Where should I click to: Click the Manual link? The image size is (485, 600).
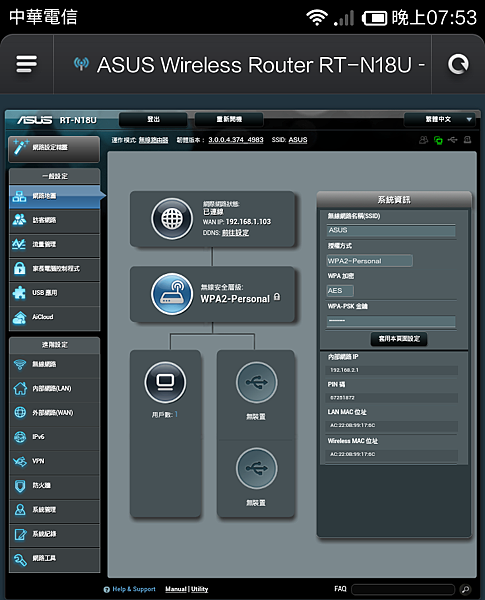[176, 589]
